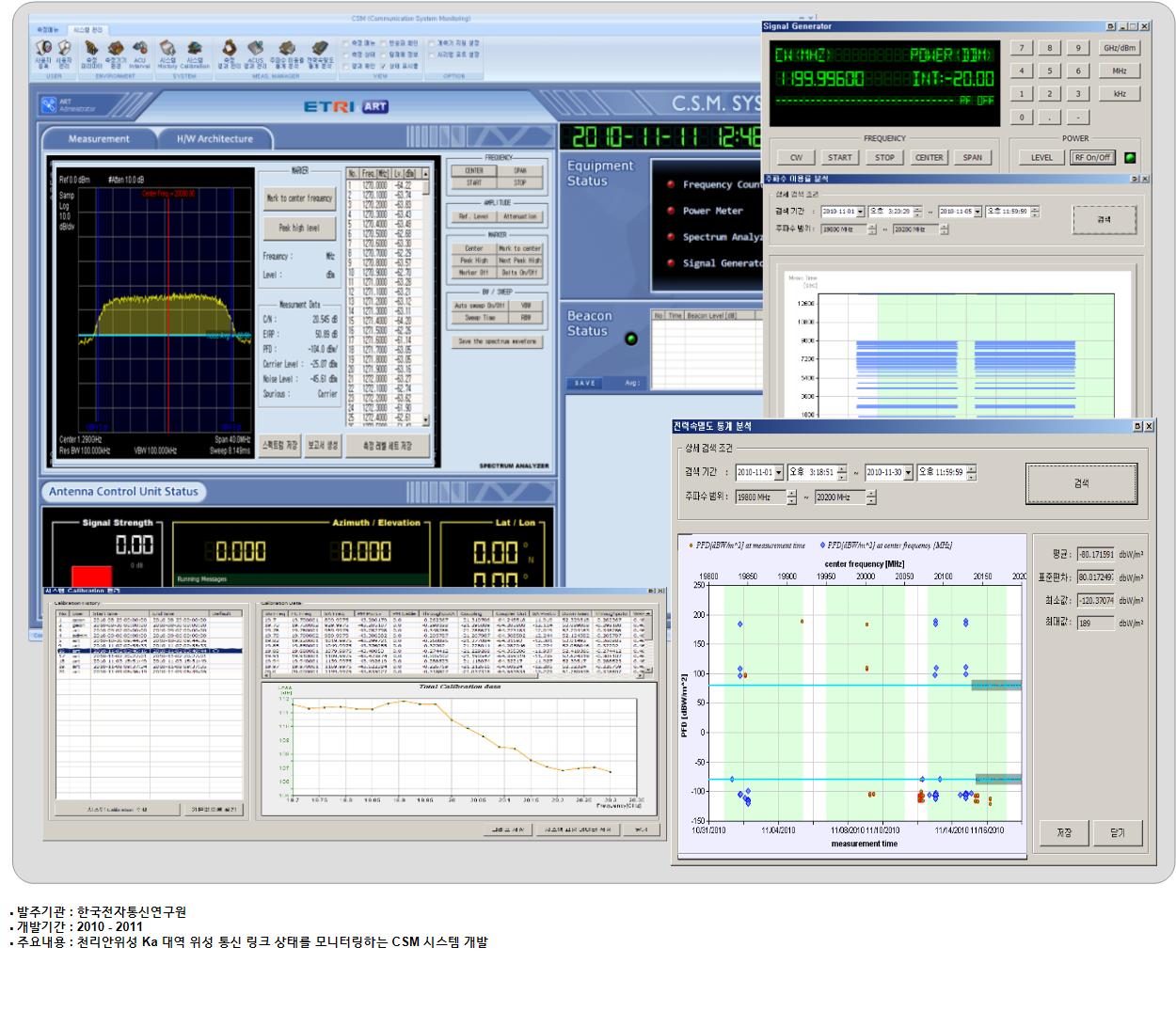Click the average value field showing -80.171591
The width and height of the screenshot is (1176, 1011).
[1095, 555]
